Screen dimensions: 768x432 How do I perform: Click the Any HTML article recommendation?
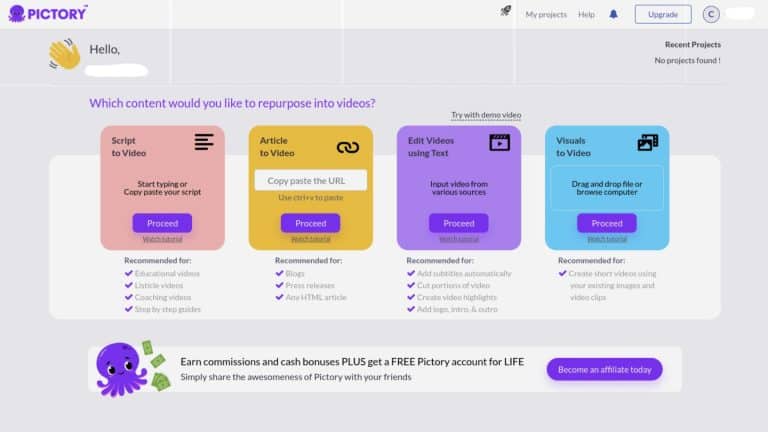point(316,297)
